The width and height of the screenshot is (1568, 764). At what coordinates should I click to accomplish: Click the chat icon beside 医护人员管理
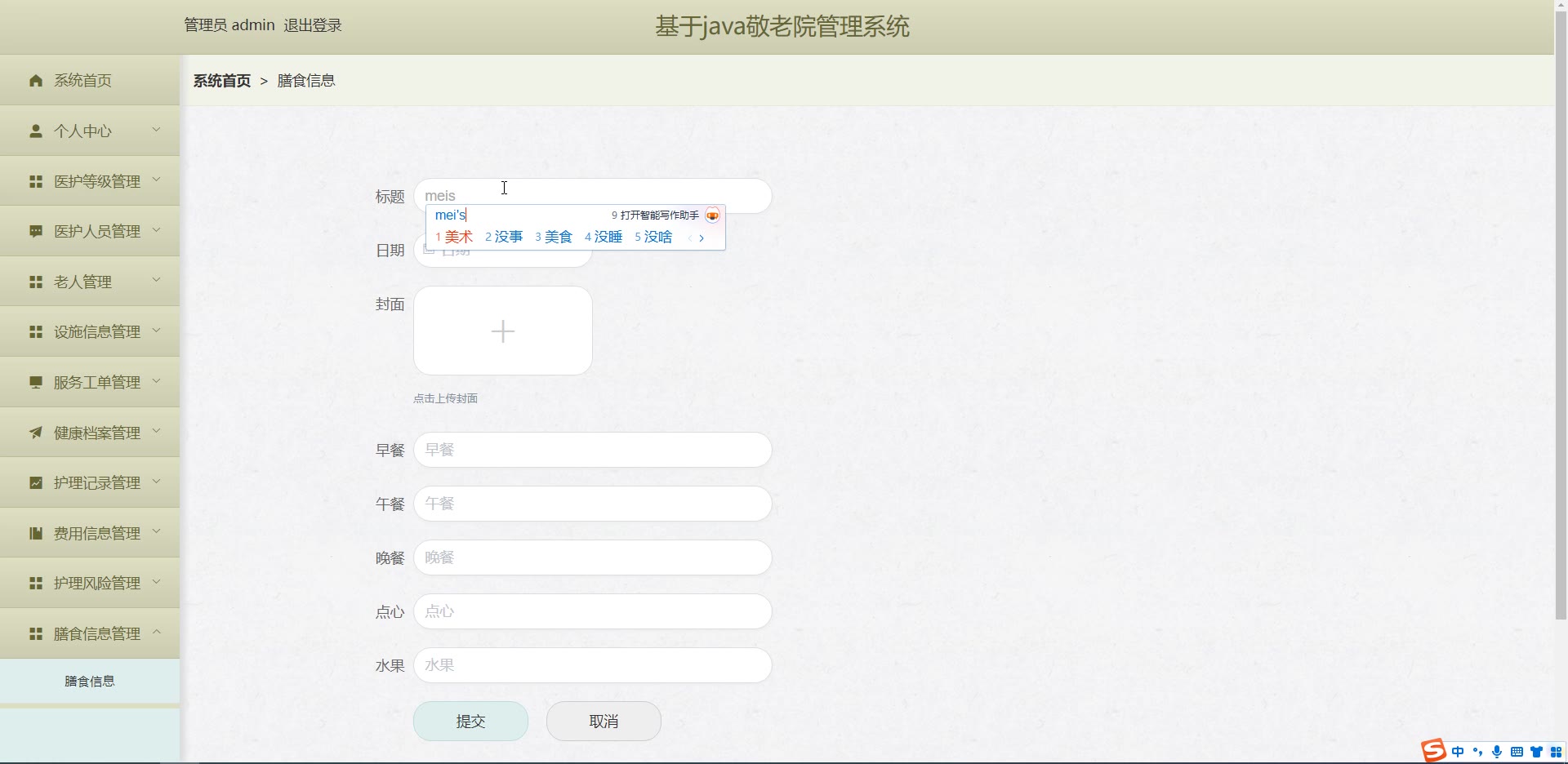[x=36, y=231]
